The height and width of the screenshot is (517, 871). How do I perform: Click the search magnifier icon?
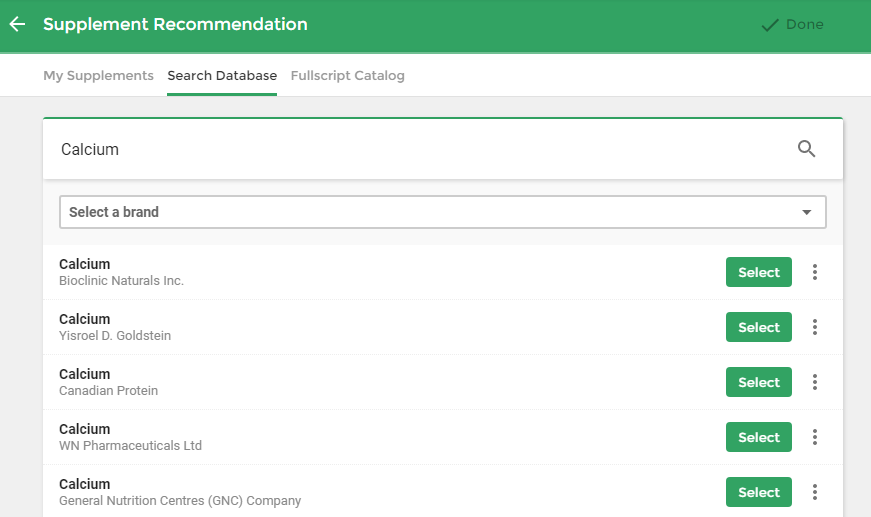(x=806, y=149)
